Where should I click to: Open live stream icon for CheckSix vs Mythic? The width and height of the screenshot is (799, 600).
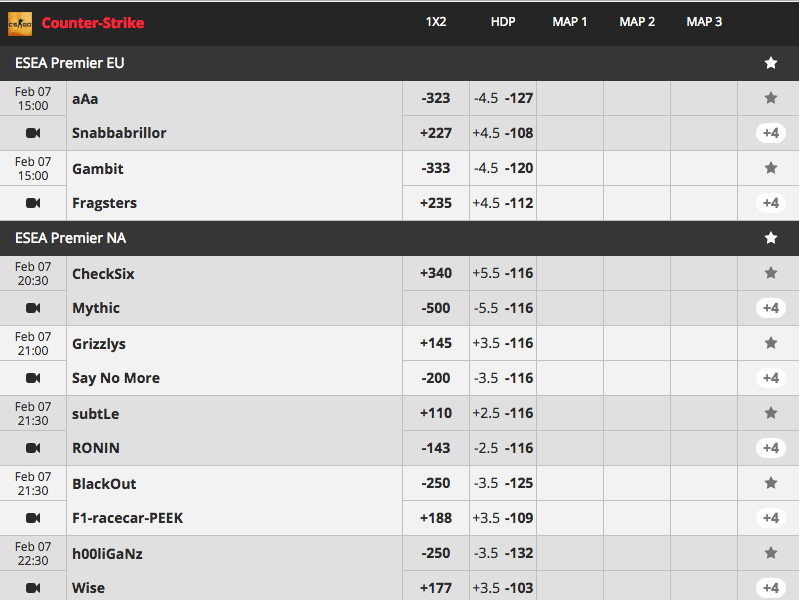[x=33, y=308]
